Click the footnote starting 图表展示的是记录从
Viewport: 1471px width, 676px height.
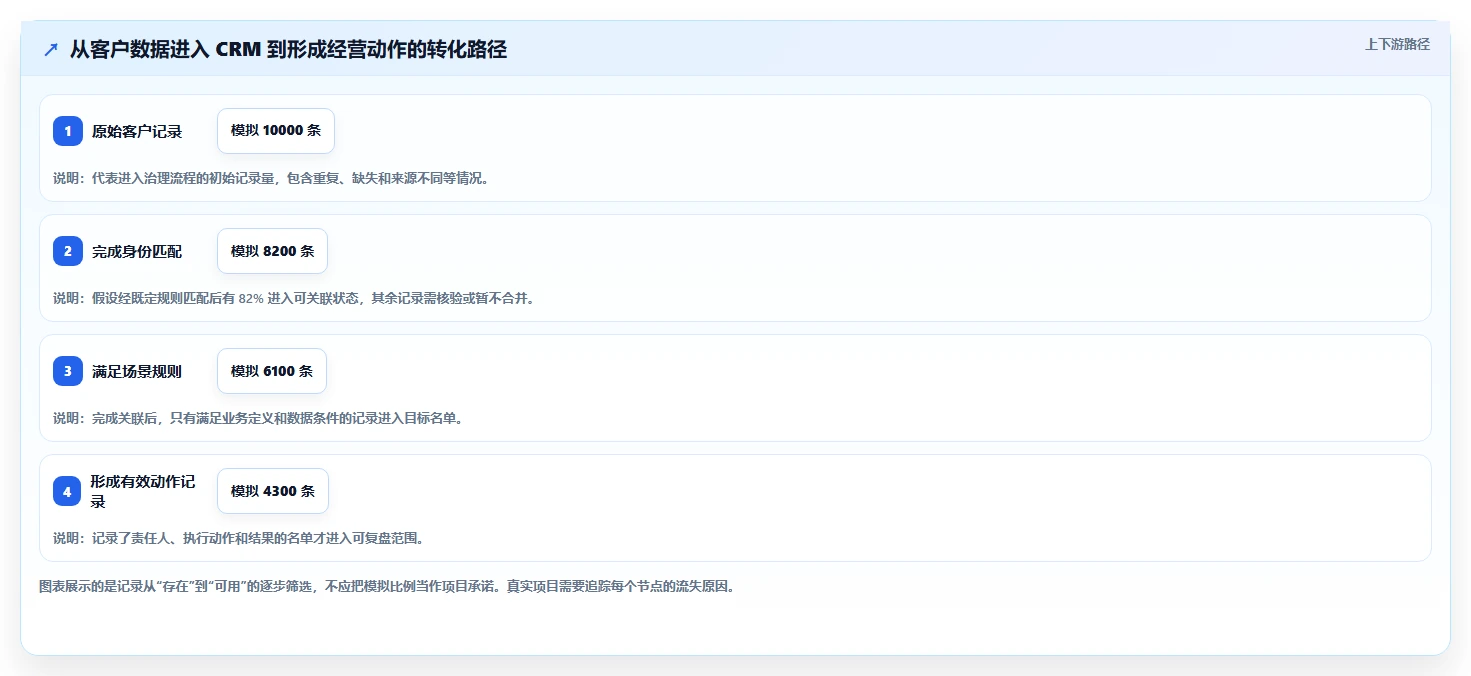[x=387, y=586]
